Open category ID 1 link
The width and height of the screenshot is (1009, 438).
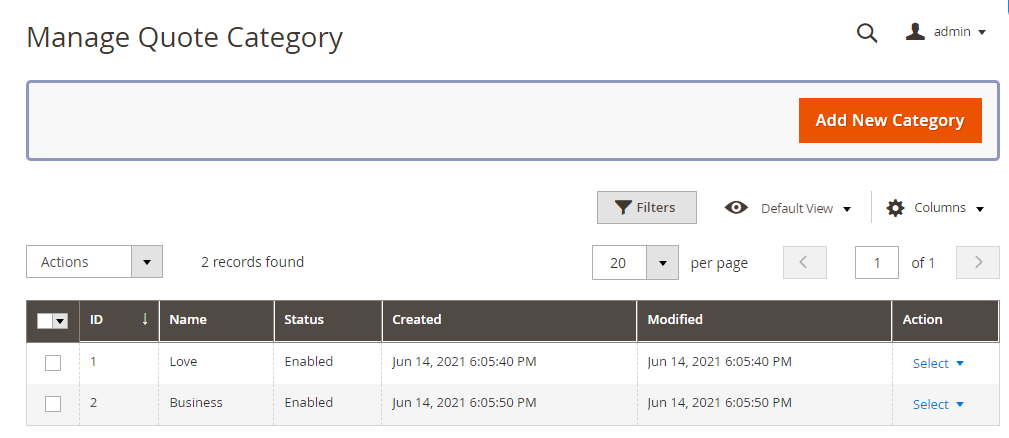click(x=93, y=362)
